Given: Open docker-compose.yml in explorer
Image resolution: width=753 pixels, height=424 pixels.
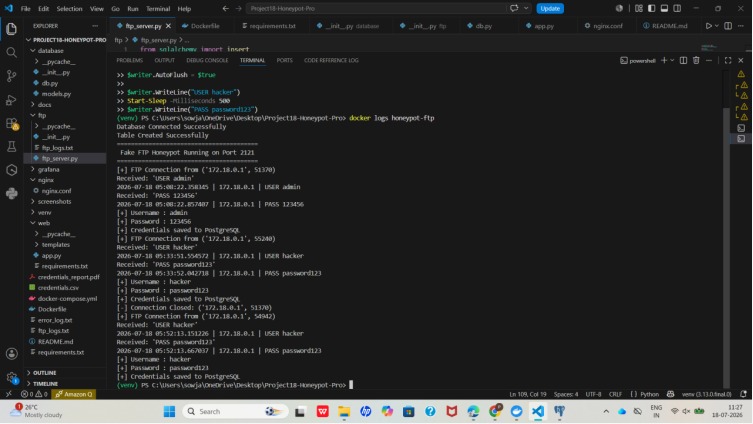Looking at the screenshot, I should coord(67,299).
